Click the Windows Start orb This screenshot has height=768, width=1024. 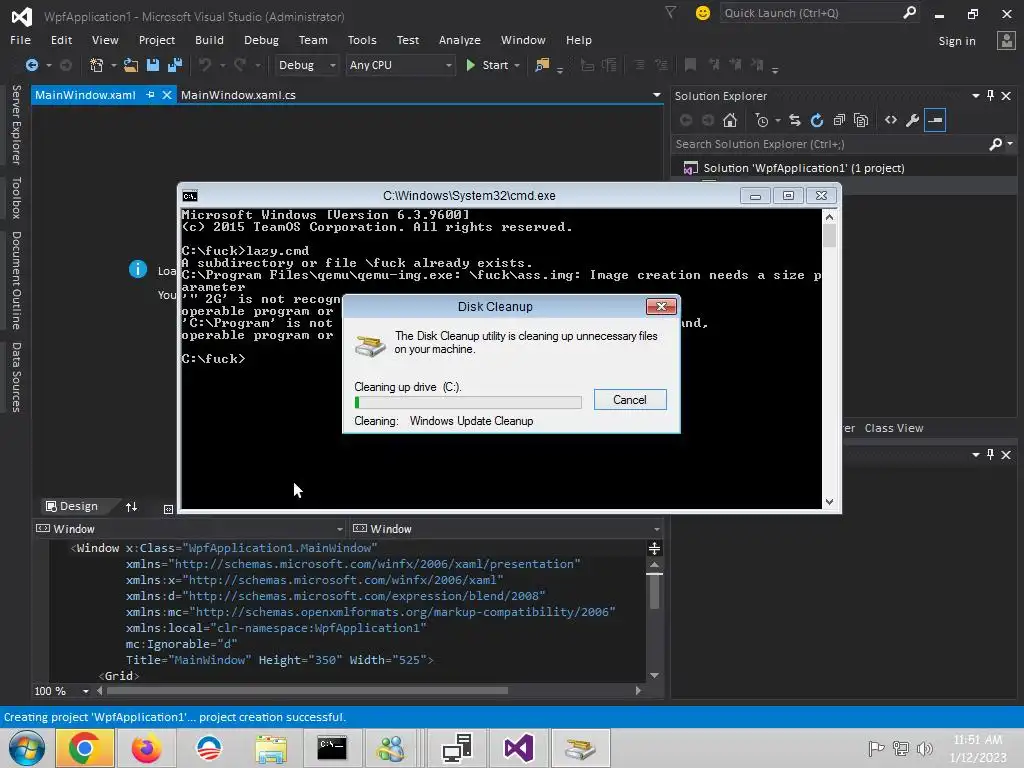pyautogui.click(x=26, y=748)
